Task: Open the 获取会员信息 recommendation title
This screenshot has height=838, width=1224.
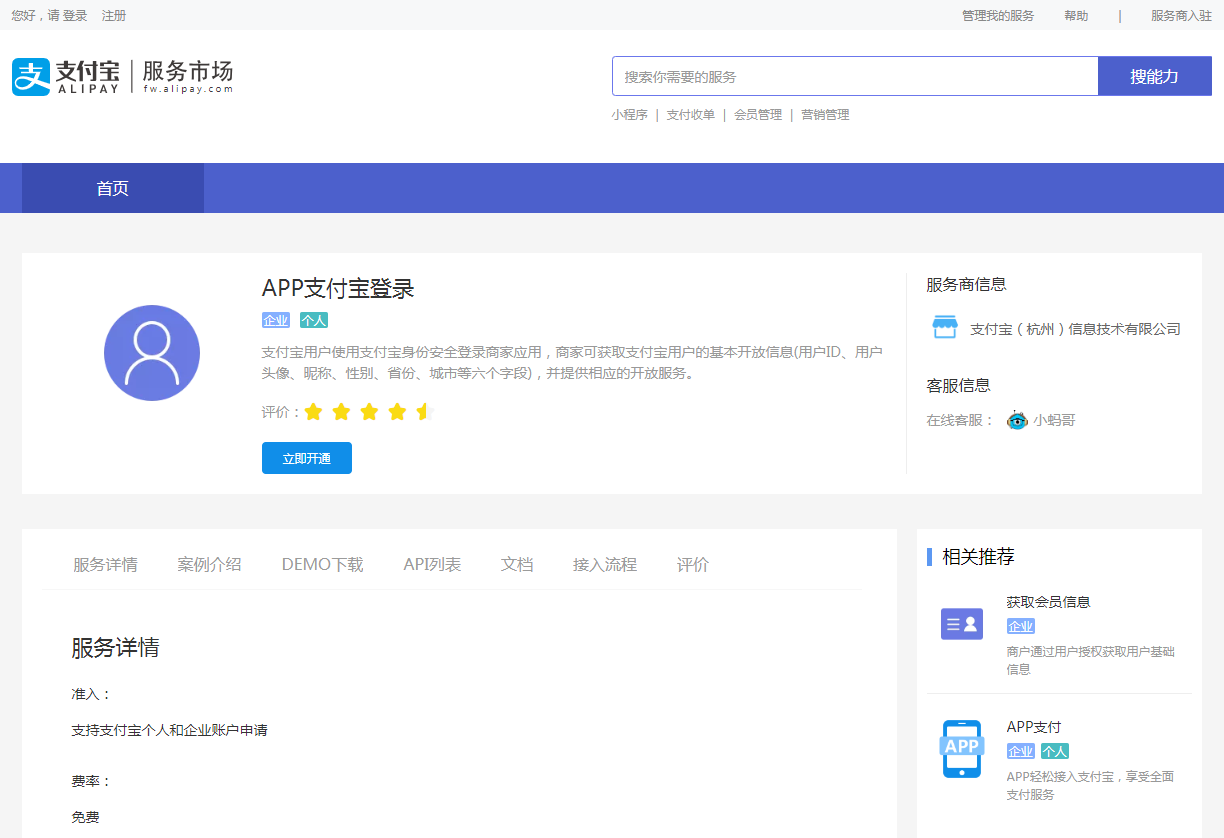Action: click(x=1049, y=602)
